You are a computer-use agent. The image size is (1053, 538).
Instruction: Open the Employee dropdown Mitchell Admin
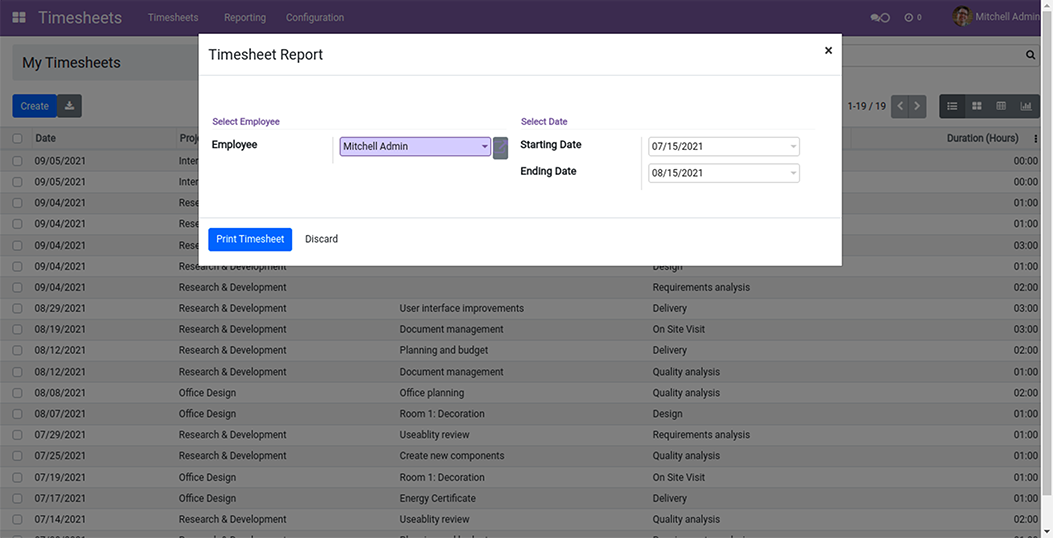415,146
